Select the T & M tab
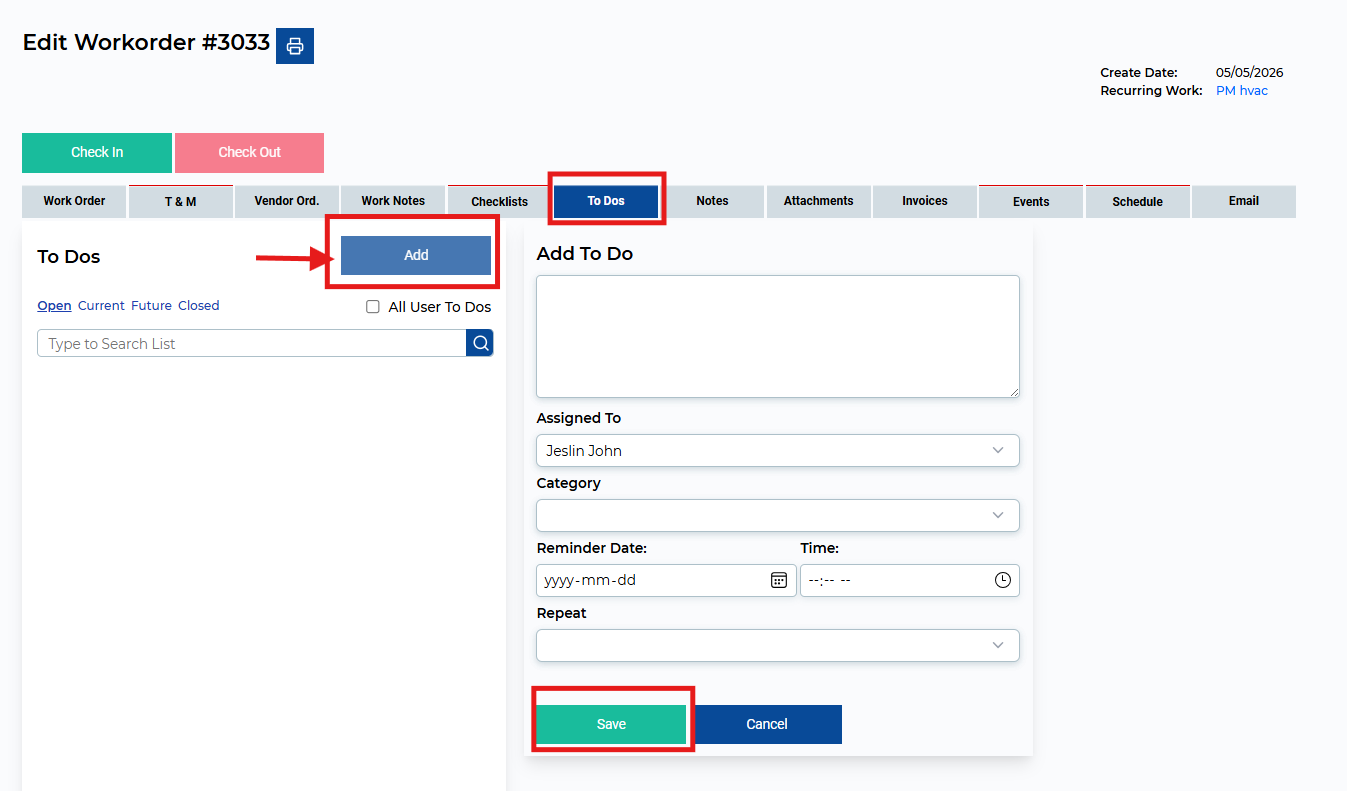The height and width of the screenshot is (791, 1347). pos(181,201)
